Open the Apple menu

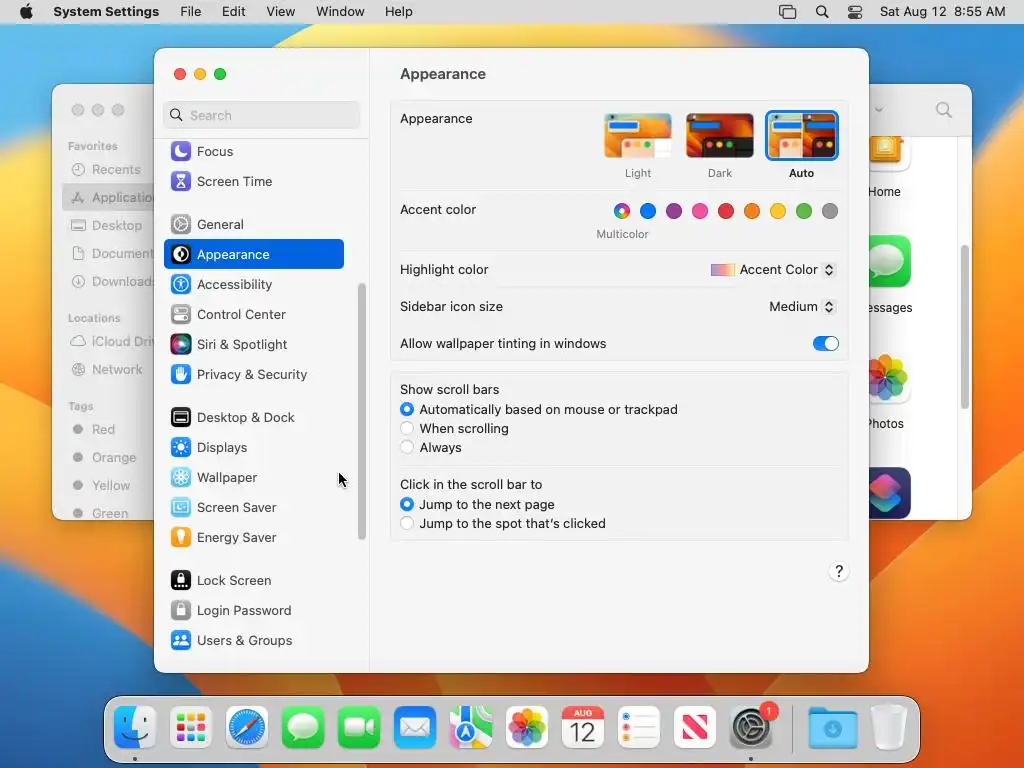pyautogui.click(x=26, y=12)
